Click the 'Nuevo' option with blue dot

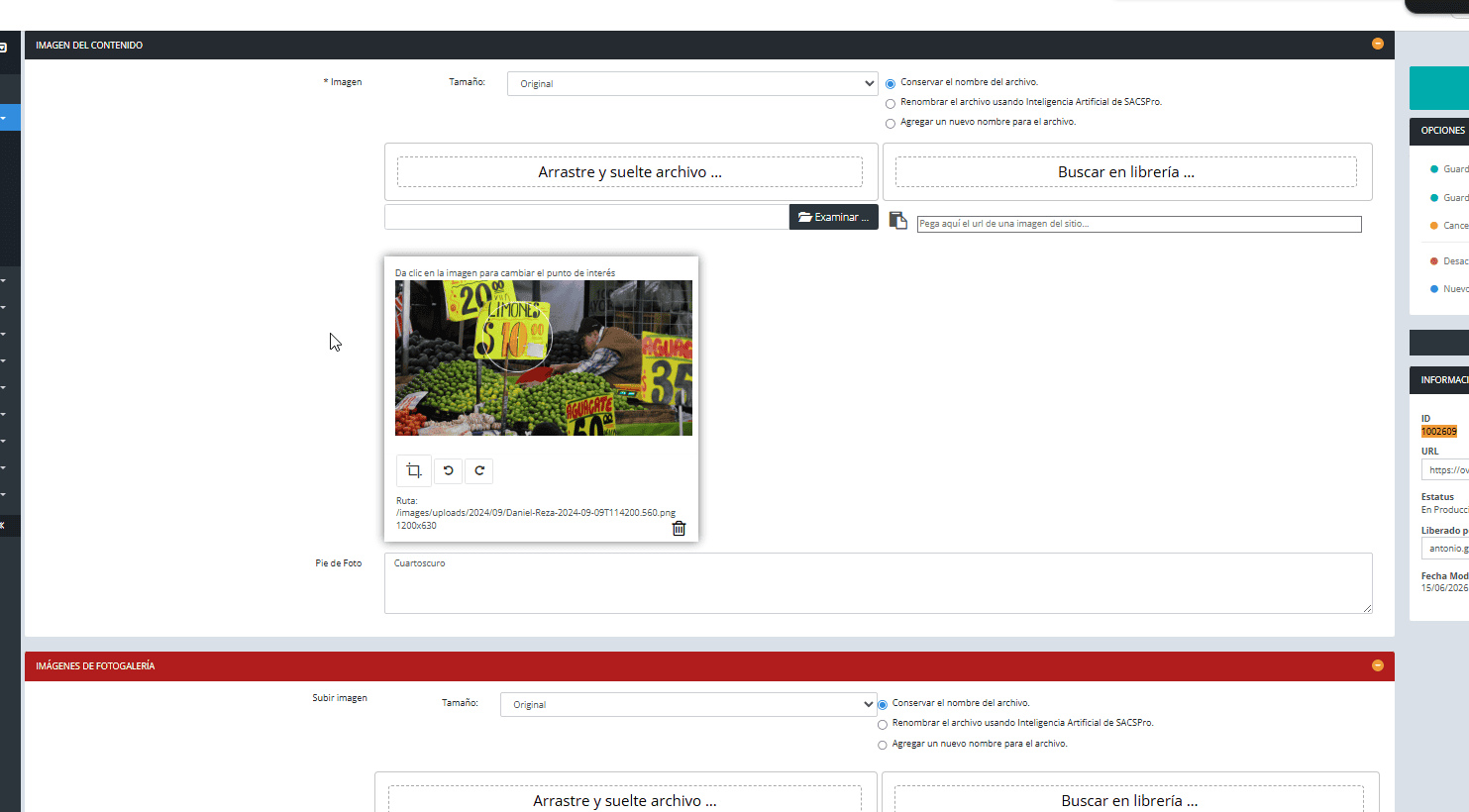pos(1449,289)
